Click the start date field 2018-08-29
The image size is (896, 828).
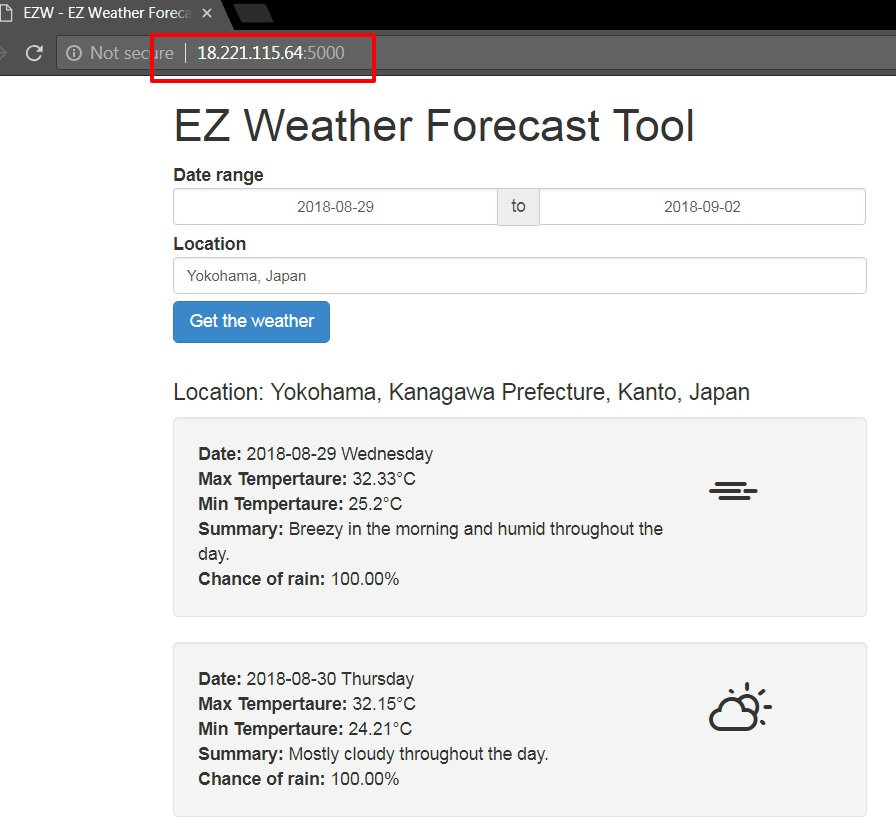click(335, 207)
